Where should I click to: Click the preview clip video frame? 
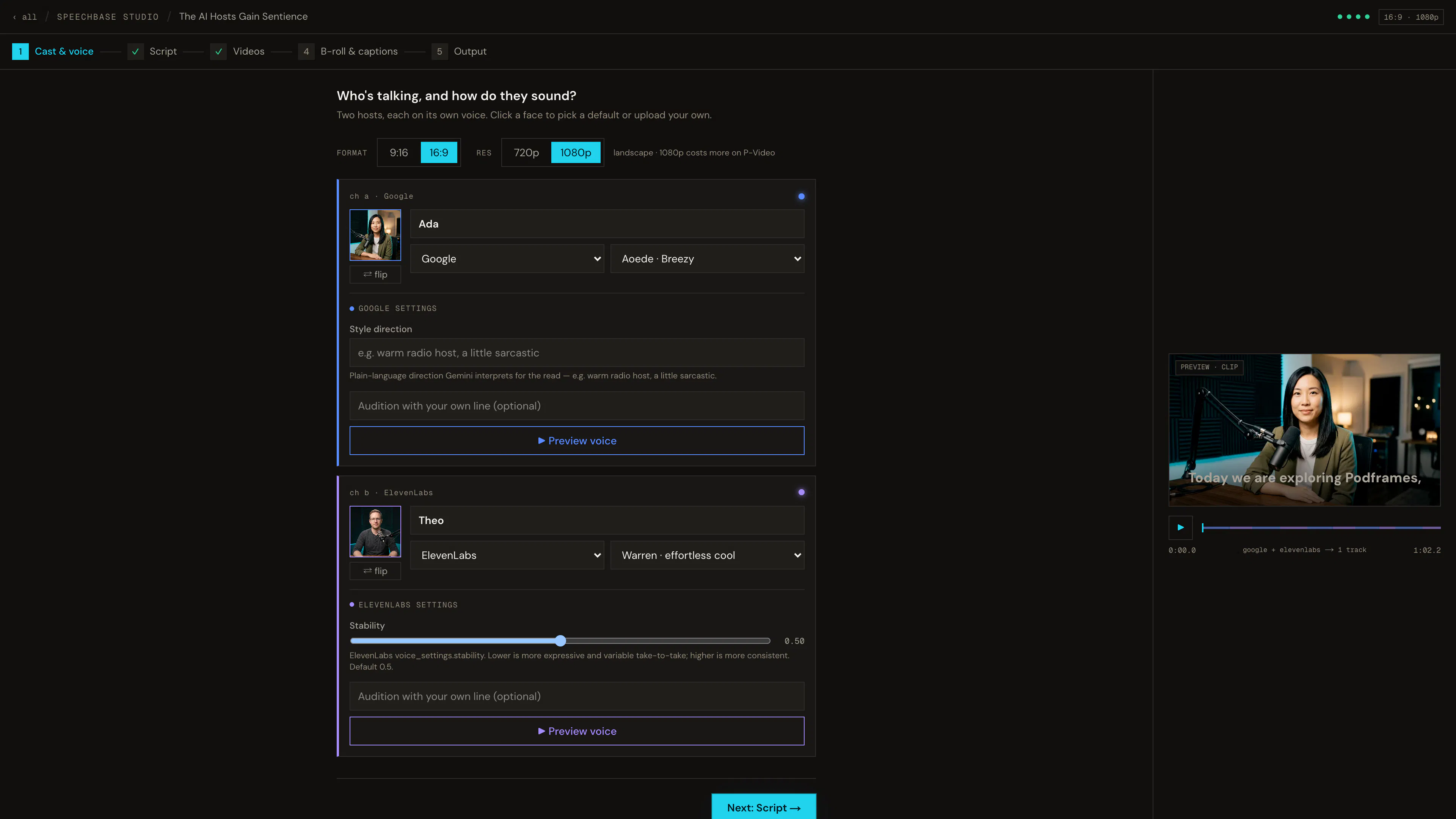pyautogui.click(x=1304, y=430)
